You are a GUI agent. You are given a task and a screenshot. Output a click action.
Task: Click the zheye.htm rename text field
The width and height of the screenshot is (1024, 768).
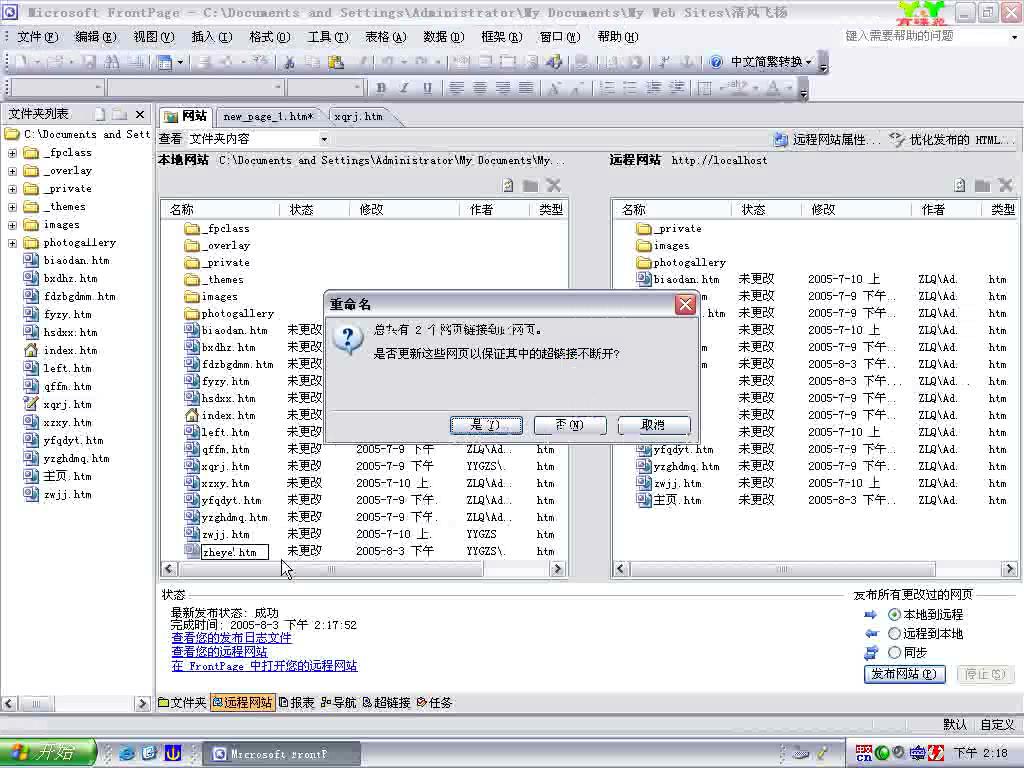[234, 552]
